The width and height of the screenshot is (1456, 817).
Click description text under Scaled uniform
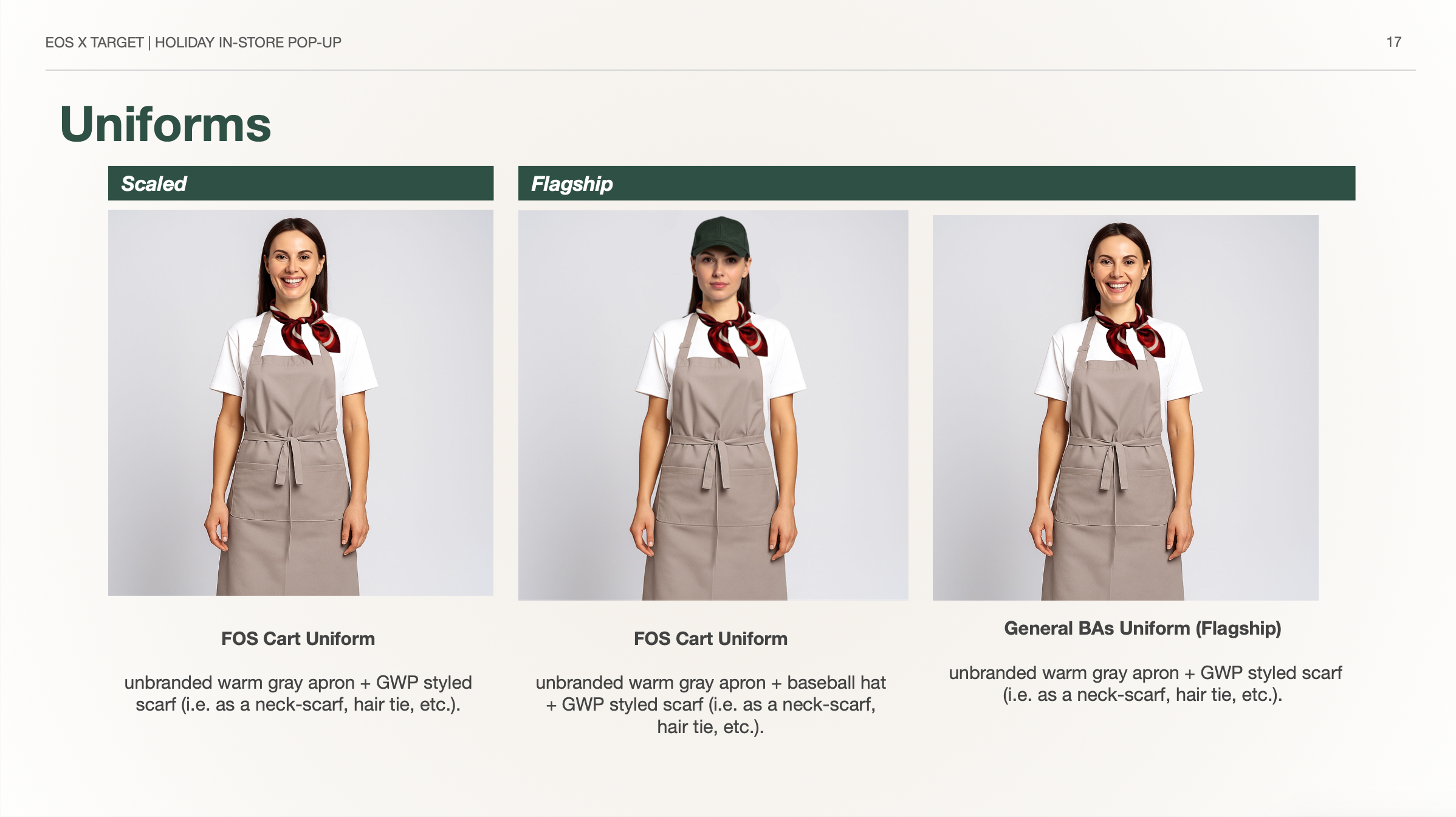click(298, 694)
